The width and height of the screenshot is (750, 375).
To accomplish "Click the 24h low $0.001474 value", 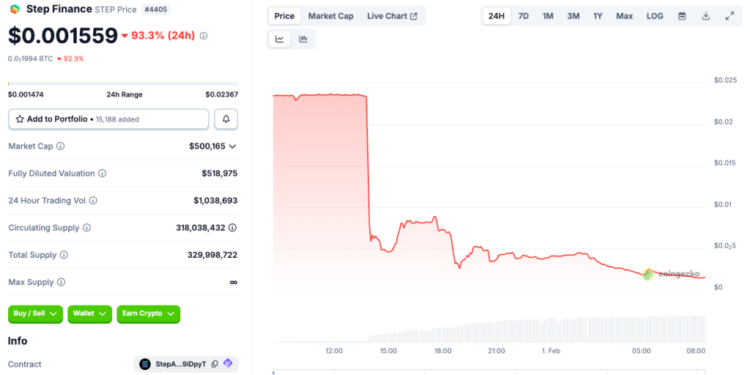I will [26, 95].
